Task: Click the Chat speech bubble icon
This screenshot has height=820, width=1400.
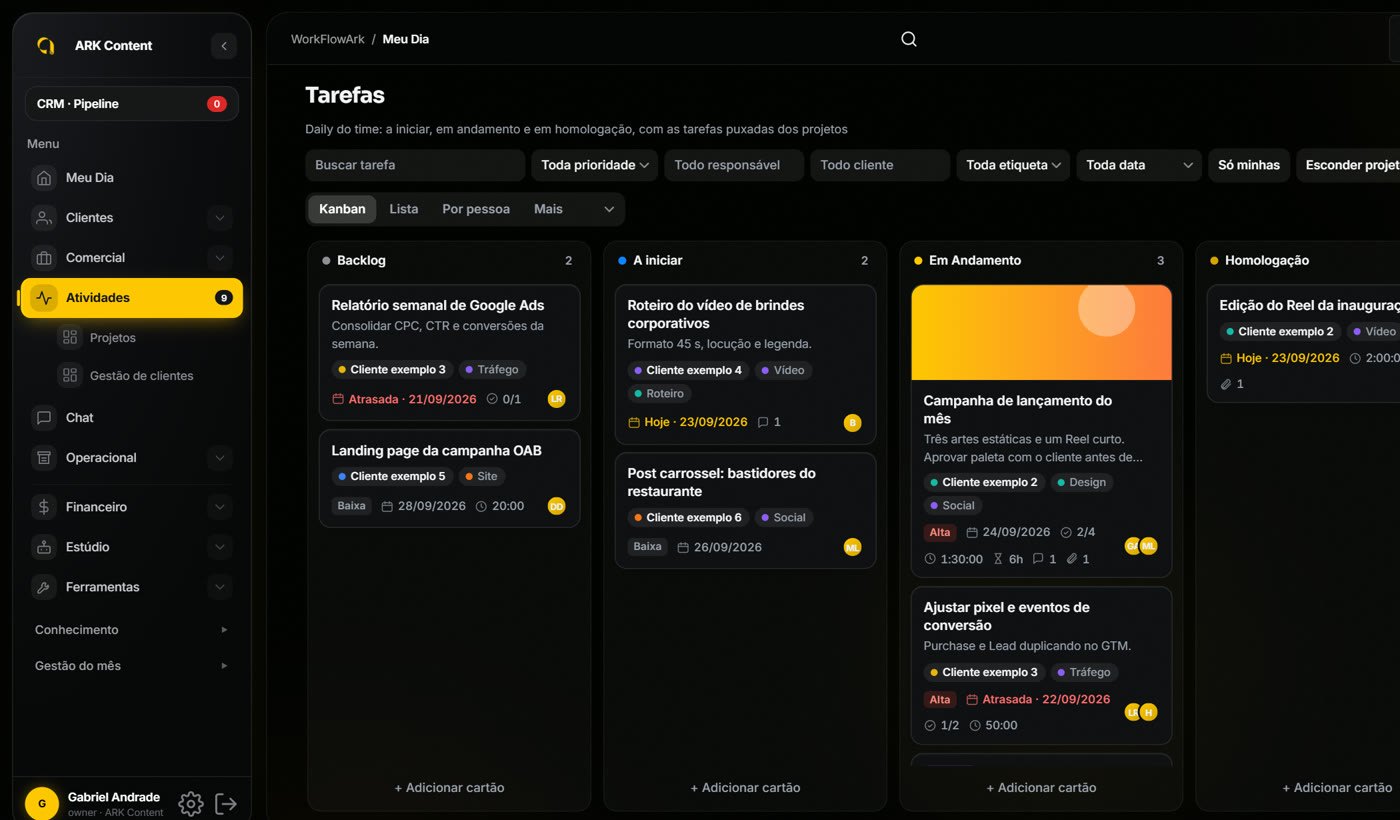Action: point(43,418)
